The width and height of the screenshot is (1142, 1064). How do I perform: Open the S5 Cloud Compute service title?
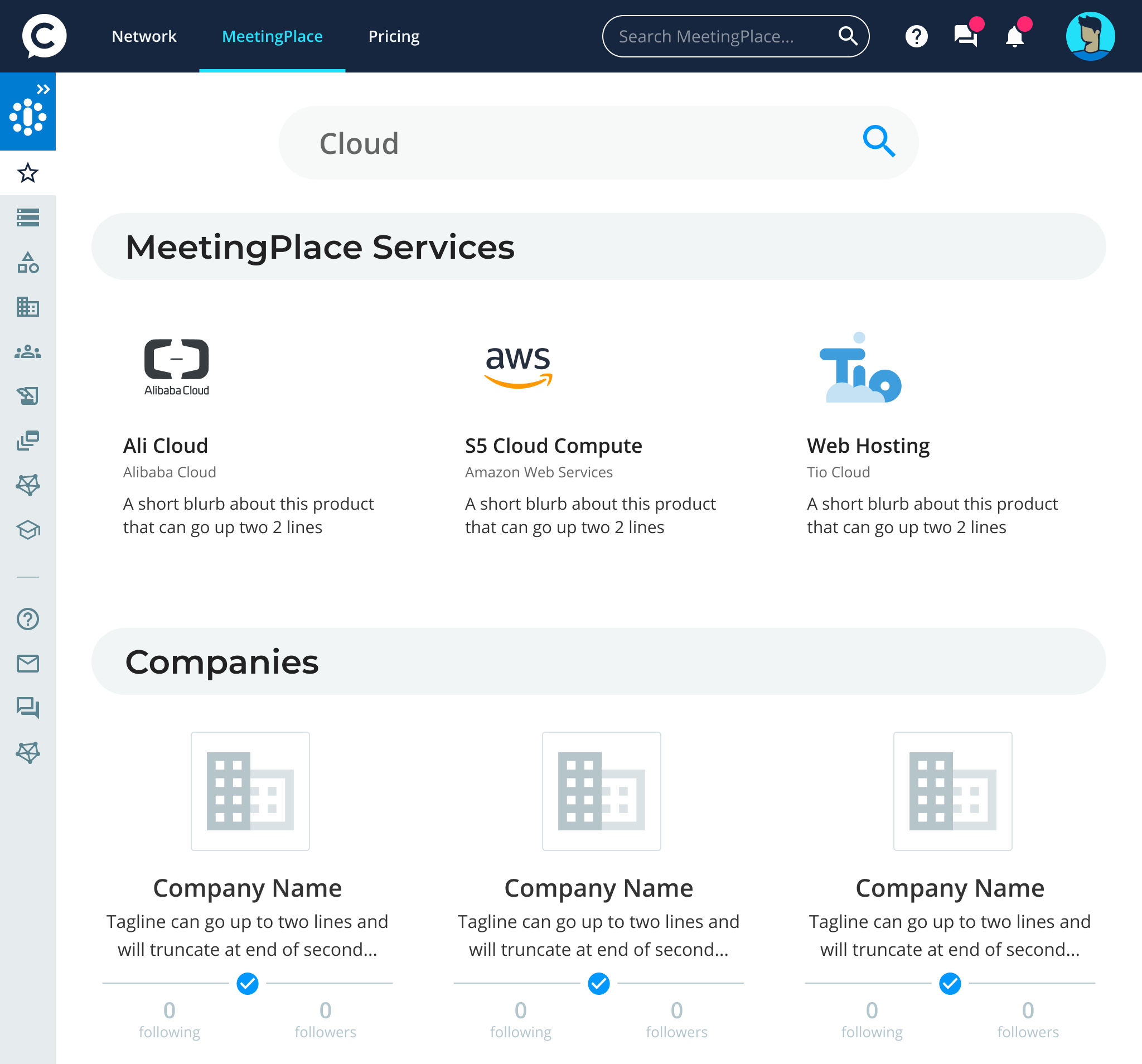coord(553,446)
